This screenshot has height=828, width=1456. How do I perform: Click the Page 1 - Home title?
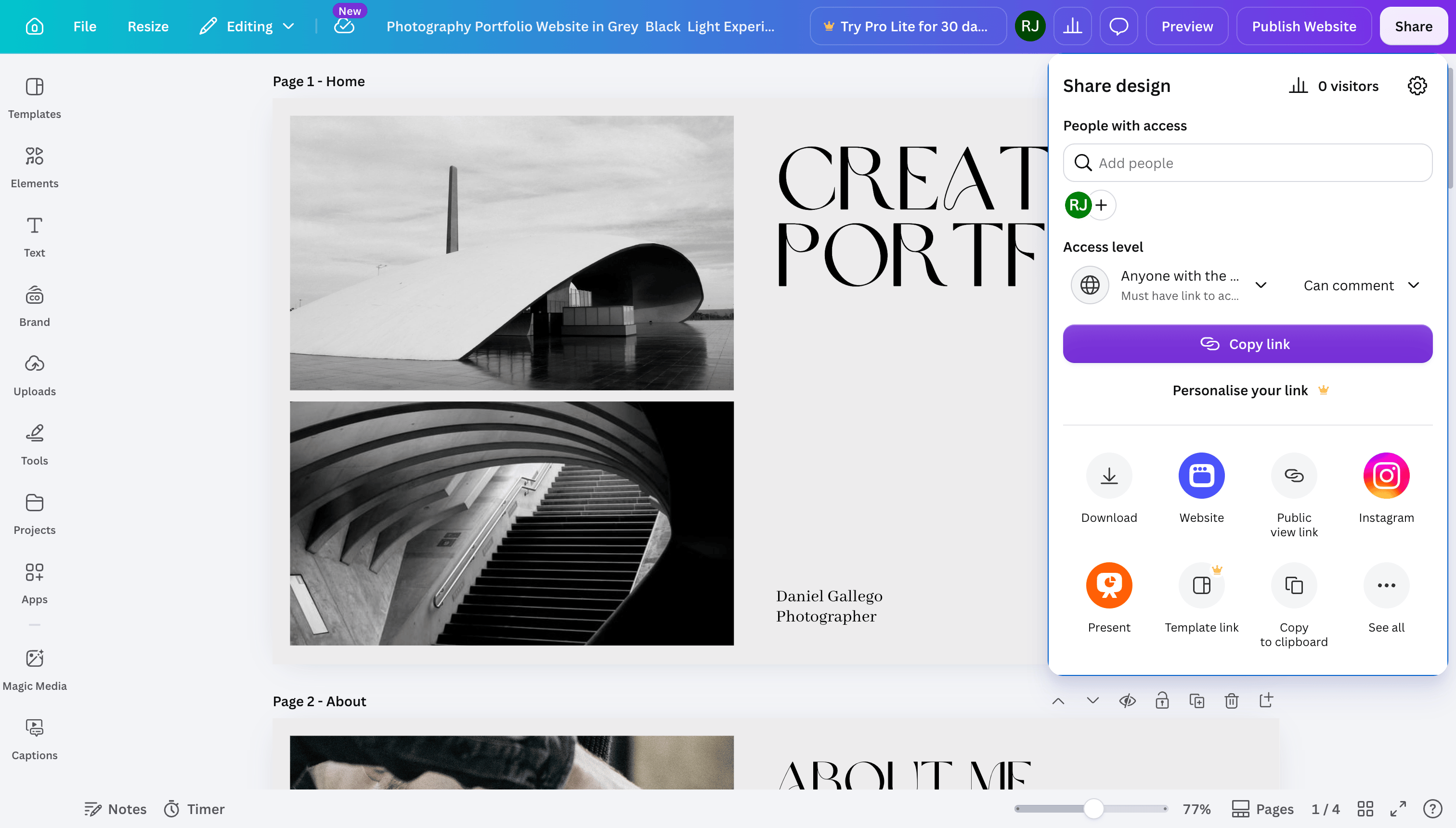point(319,81)
